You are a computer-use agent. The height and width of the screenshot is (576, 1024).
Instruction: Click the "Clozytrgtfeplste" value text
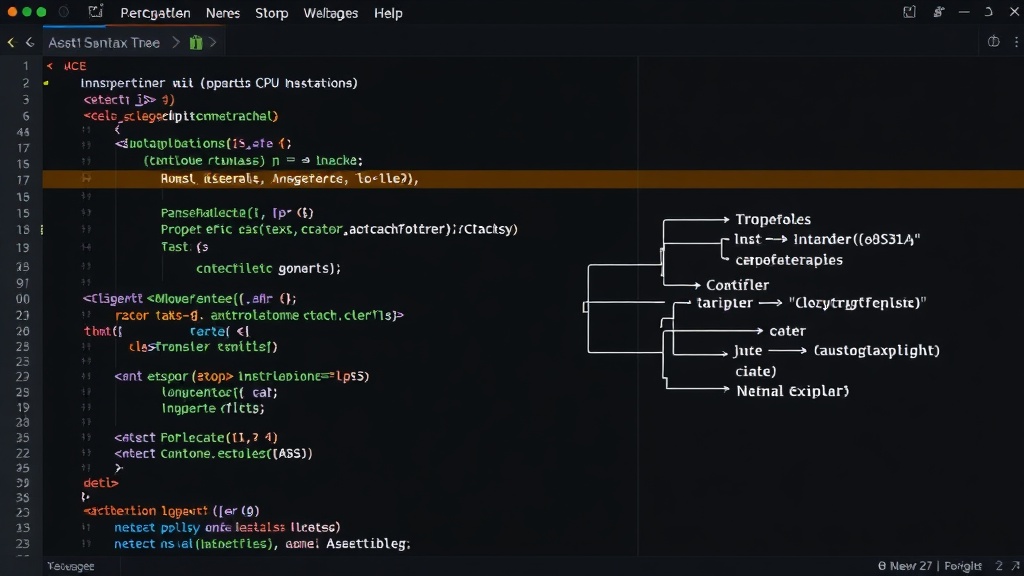pyautogui.click(x=857, y=303)
